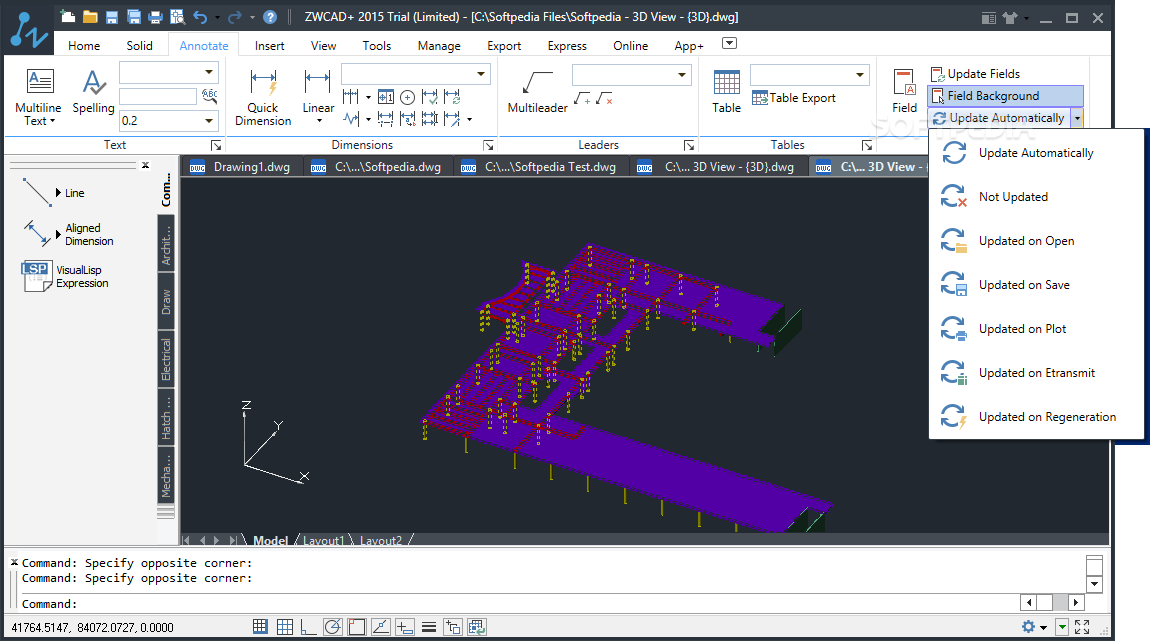Image resolution: width=1150 pixels, height=641 pixels.
Task: Expand the Leaders panel dialog launcher
Action: (689, 145)
